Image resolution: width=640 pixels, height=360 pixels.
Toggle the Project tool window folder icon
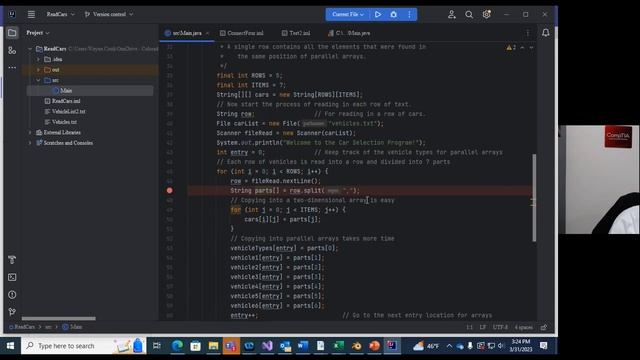point(12,33)
